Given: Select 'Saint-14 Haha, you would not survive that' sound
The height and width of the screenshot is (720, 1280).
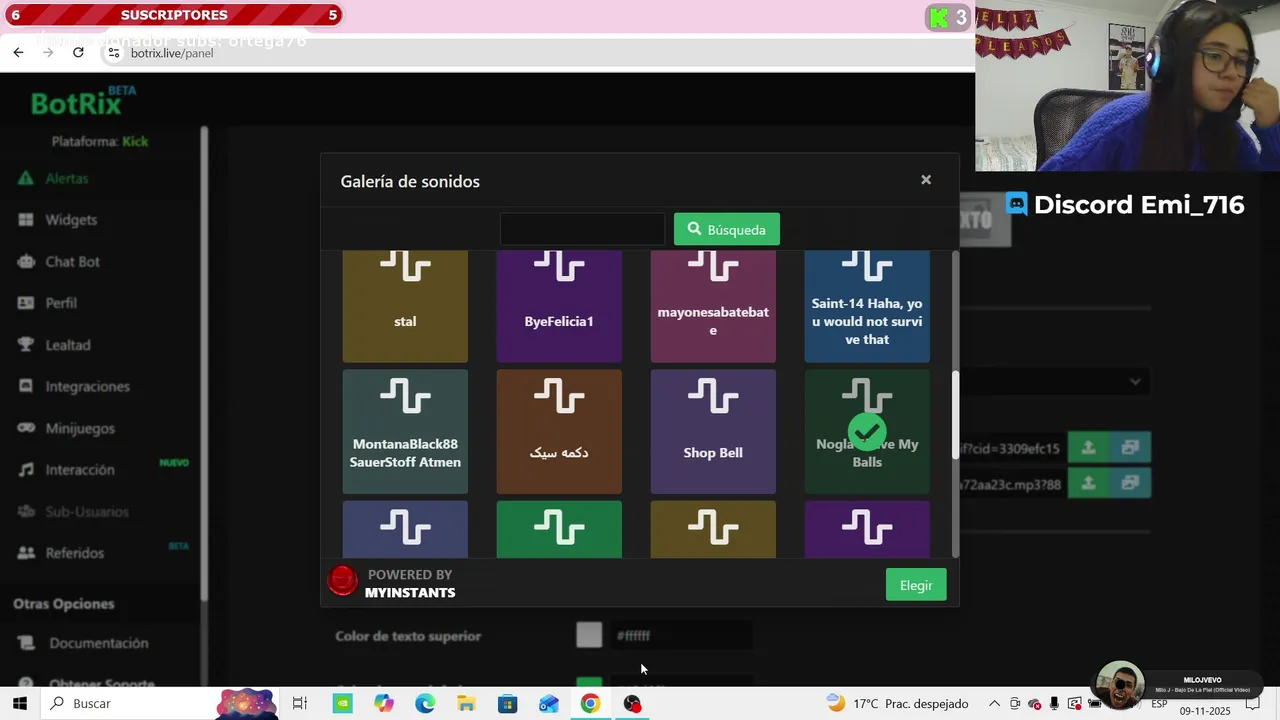Looking at the screenshot, I should pyautogui.click(x=867, y=306).
